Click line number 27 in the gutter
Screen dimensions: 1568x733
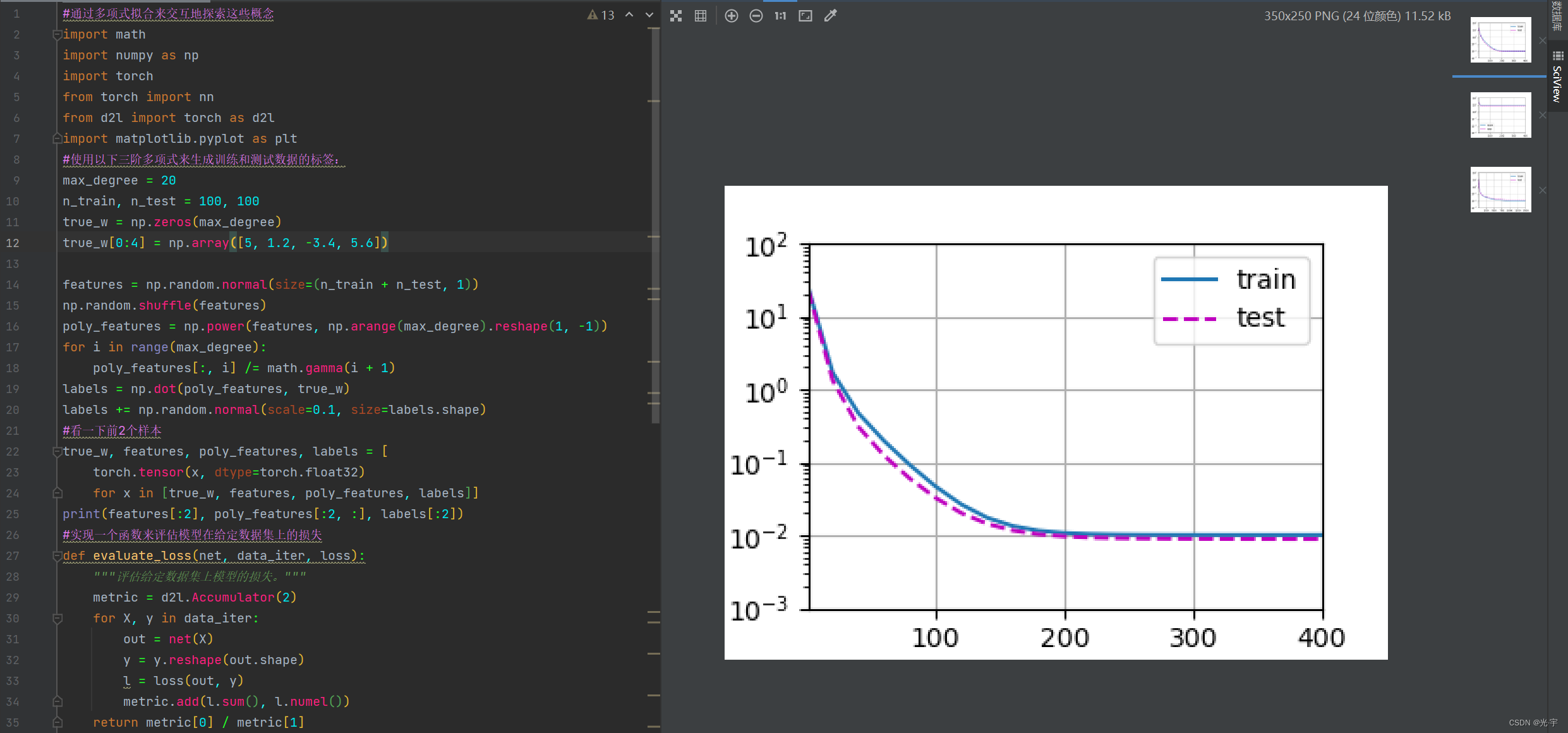13,556
